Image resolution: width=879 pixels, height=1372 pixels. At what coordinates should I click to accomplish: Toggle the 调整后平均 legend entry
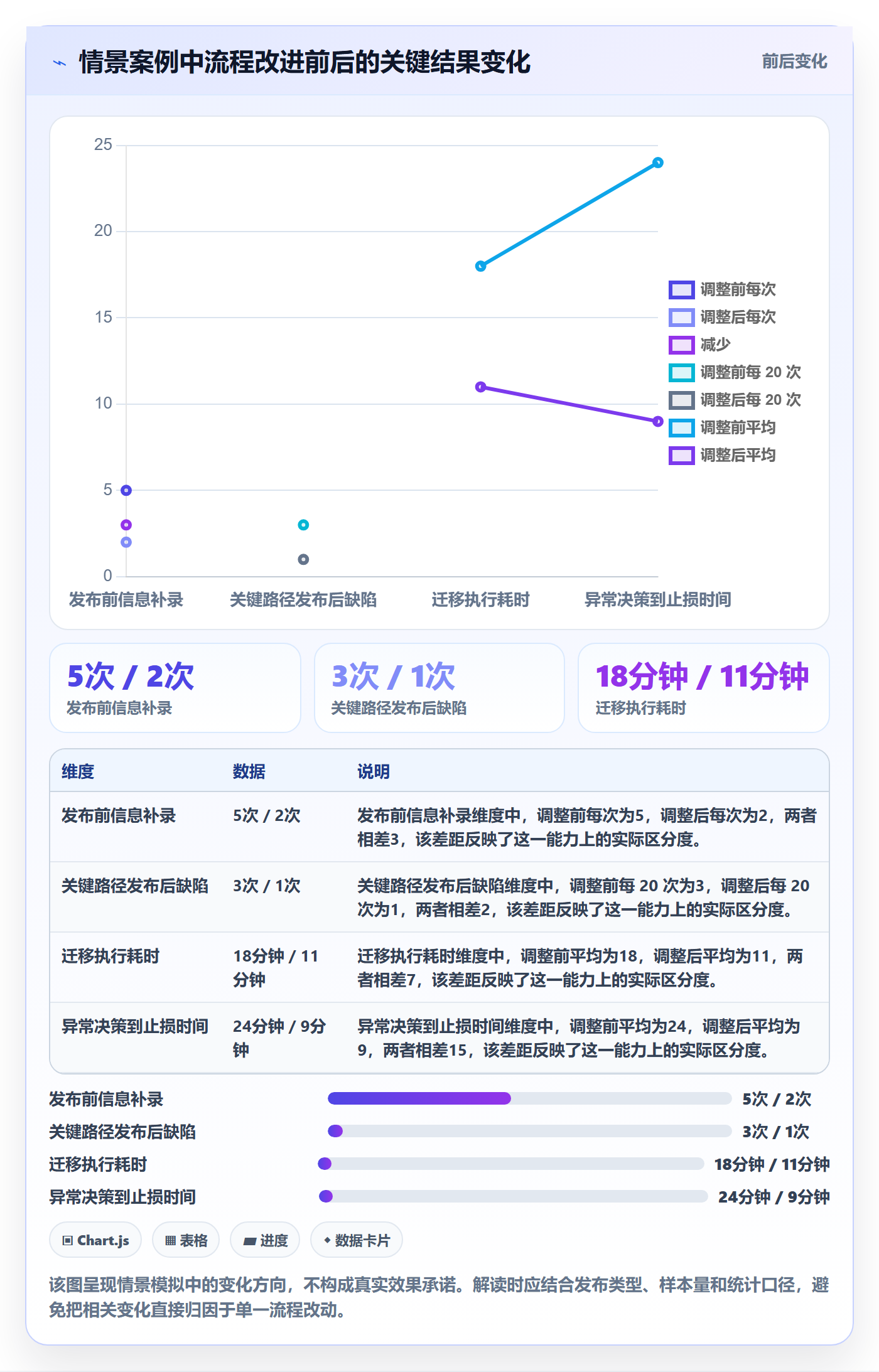[x=722, y=455]
